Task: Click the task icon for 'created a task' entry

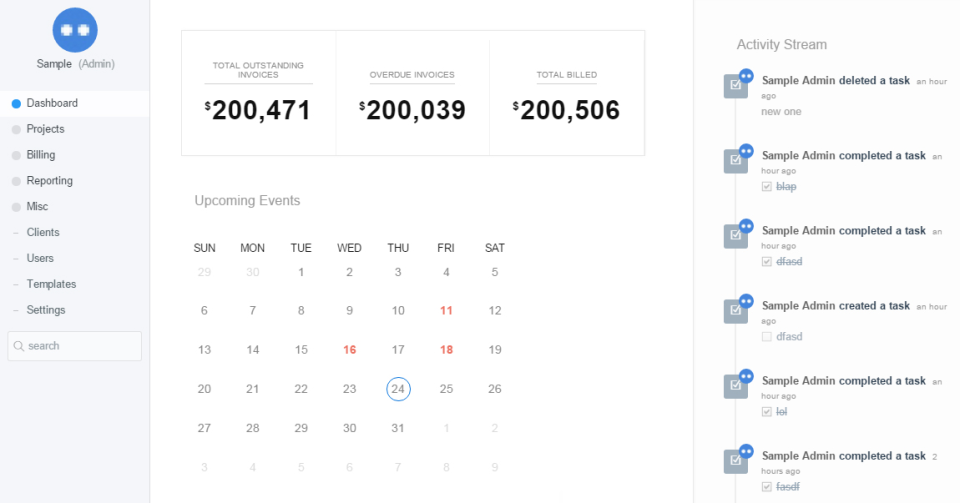Action: (x=735, y=311)
